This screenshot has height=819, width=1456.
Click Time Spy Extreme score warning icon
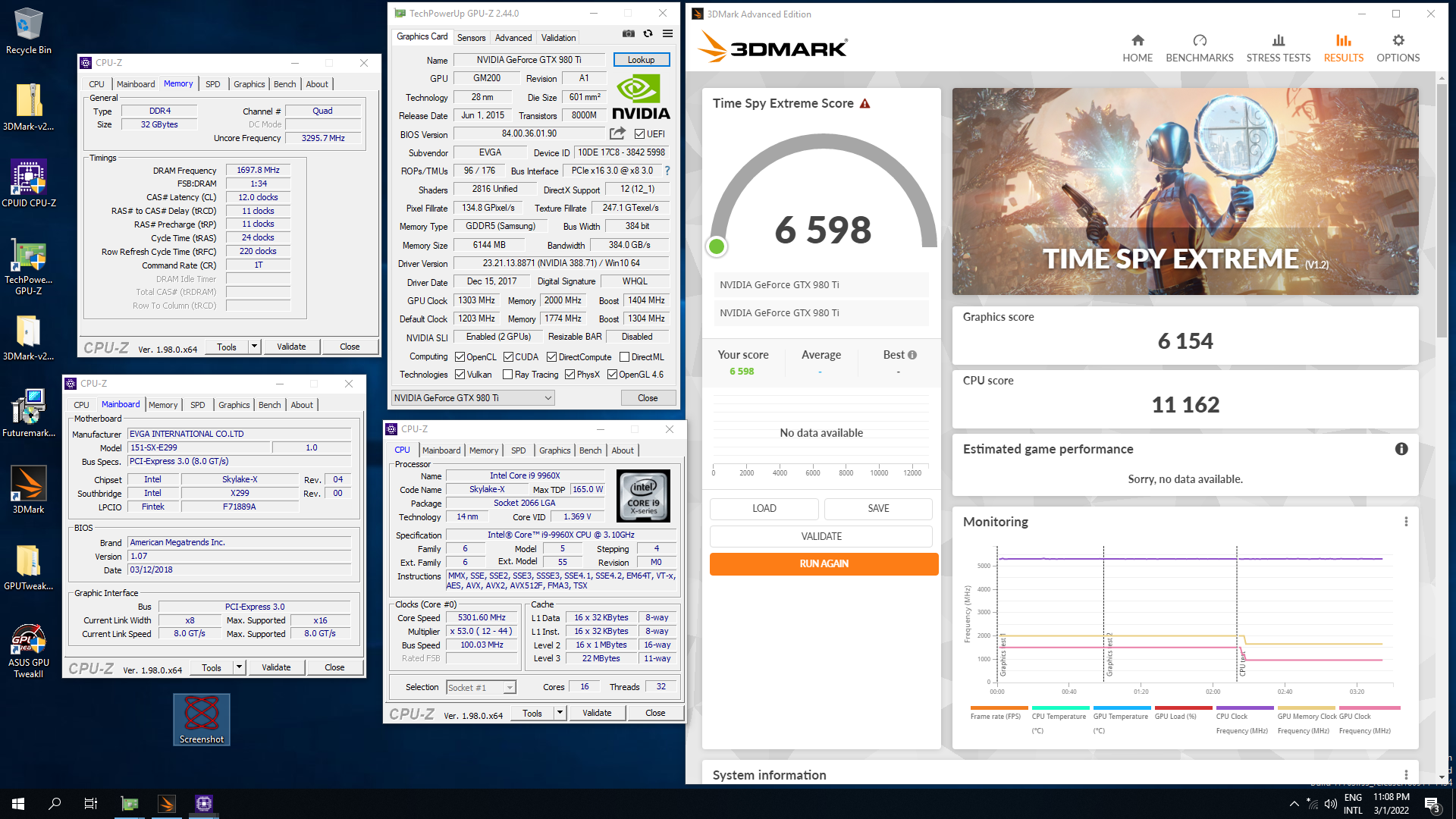864,103
